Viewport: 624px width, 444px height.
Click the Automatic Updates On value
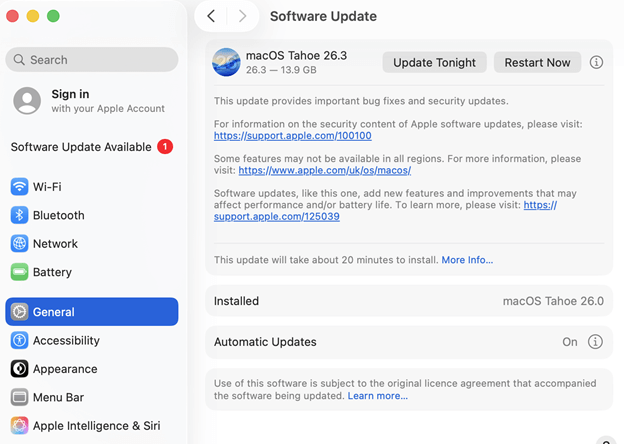click(x=569, y=342)
